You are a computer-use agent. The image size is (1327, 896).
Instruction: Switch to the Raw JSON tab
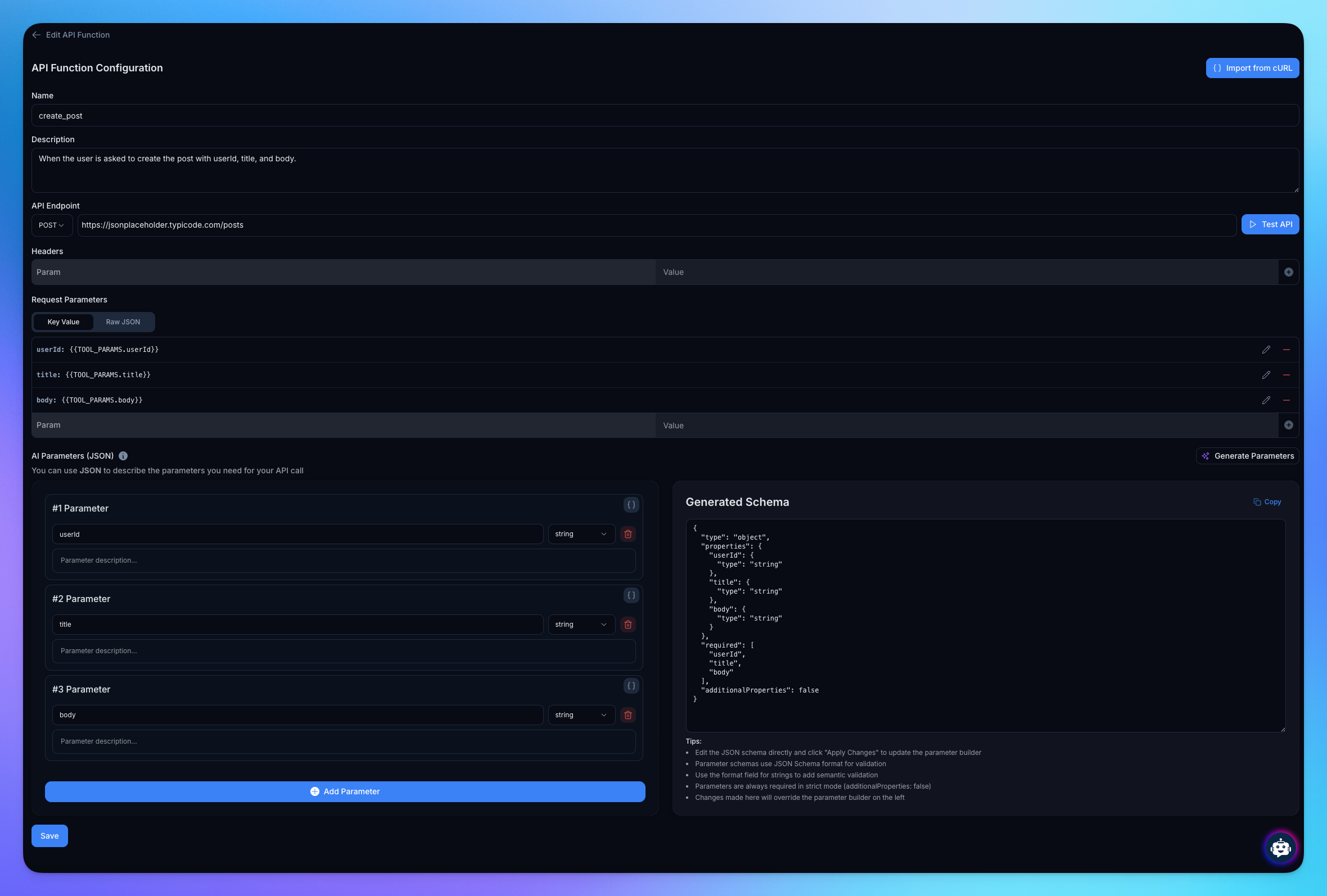click(123, 322)
